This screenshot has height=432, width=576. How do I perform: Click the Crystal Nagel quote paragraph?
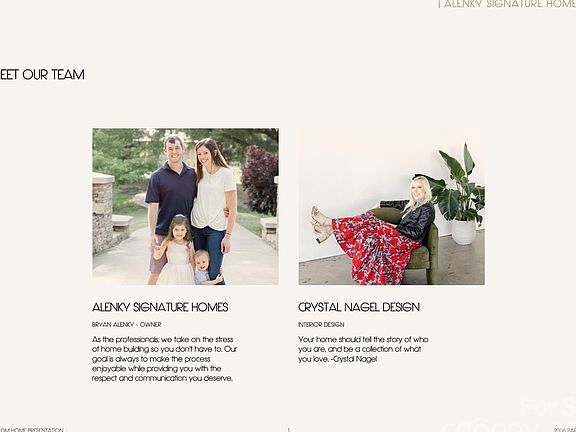363,349
